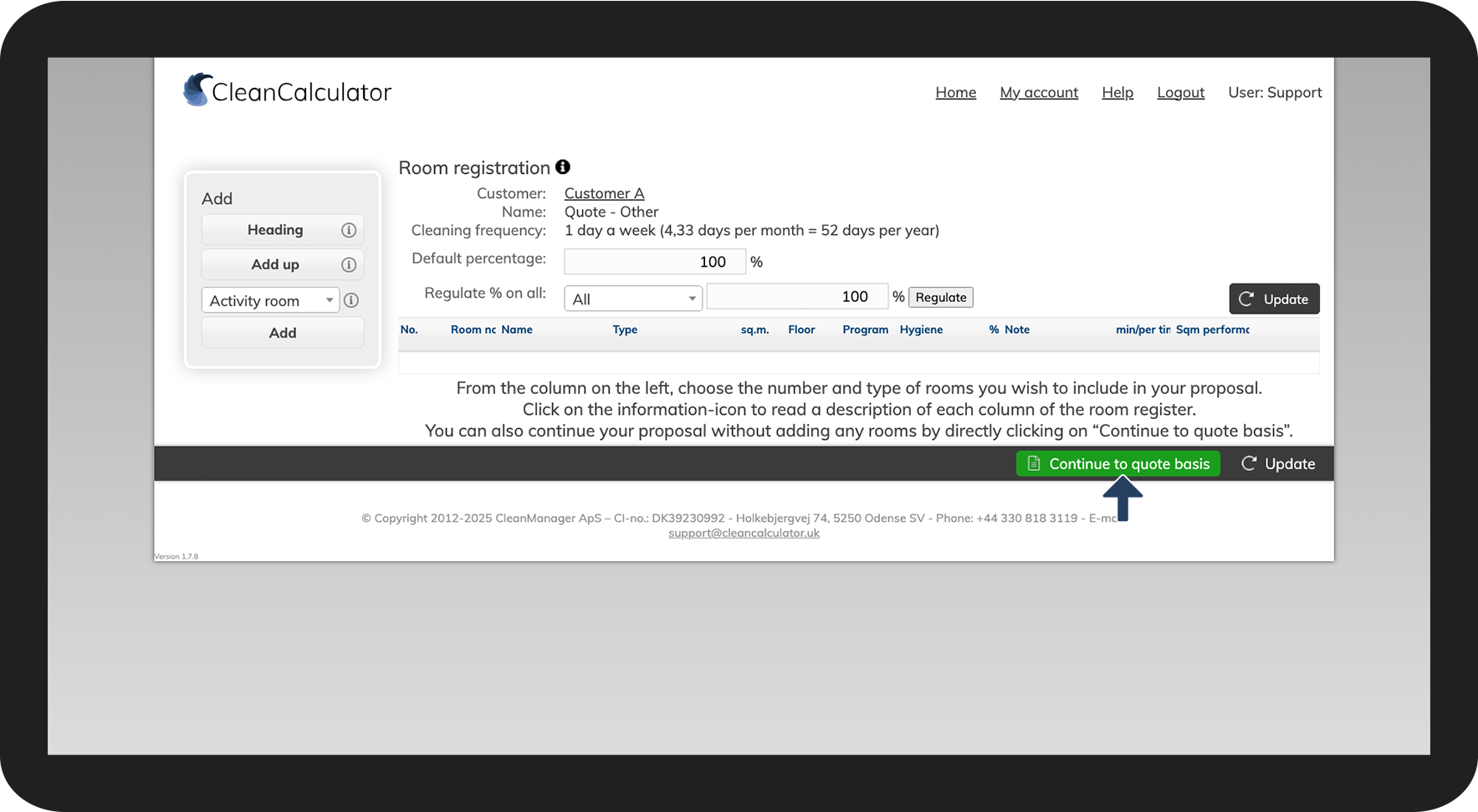Viewport: 1478px width, 812px height.
Task: Click refresh icon on dark Update button
Action: pyautogui.click(x=1246, y=299)
